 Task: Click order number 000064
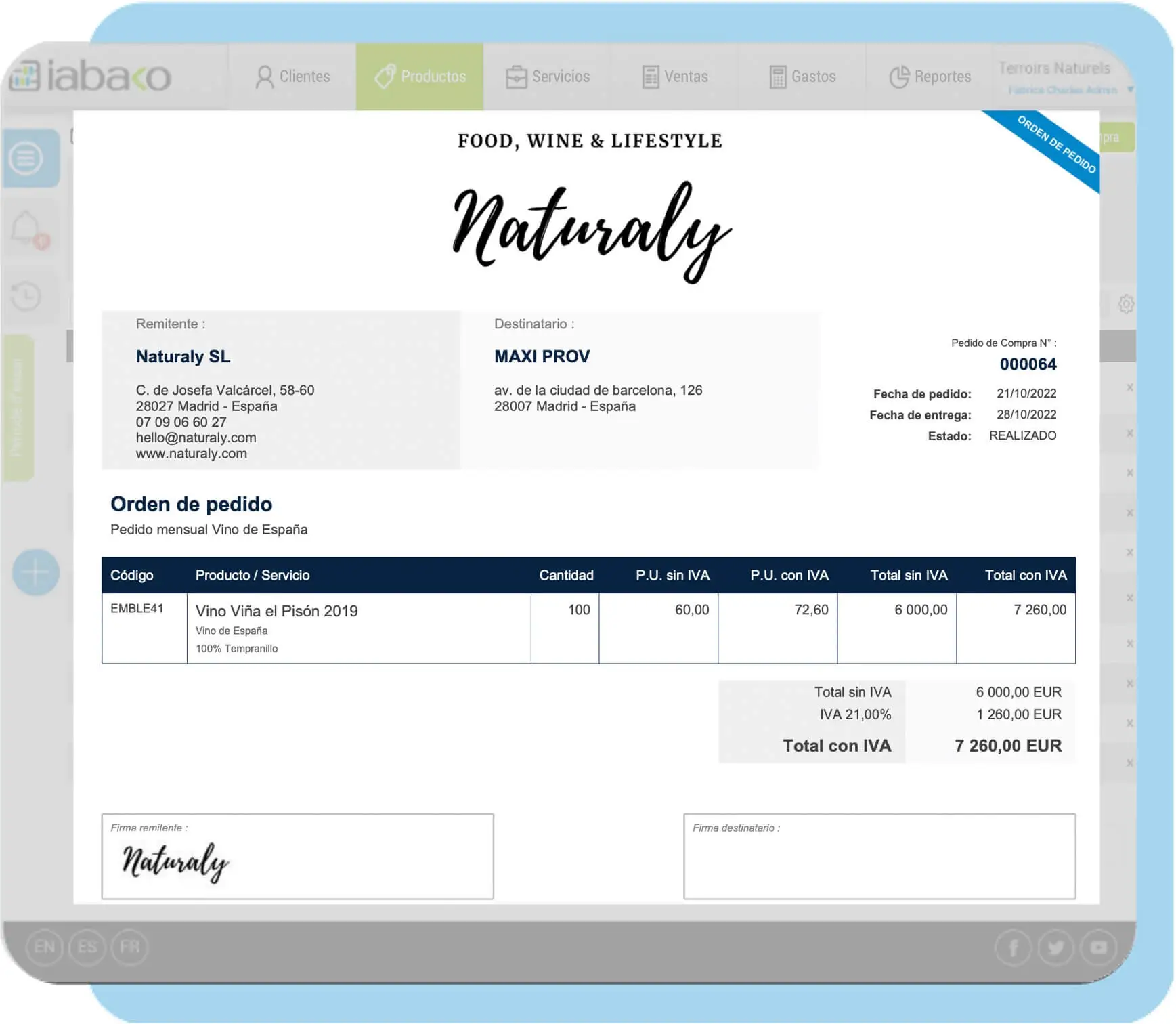coord(1028,364)
